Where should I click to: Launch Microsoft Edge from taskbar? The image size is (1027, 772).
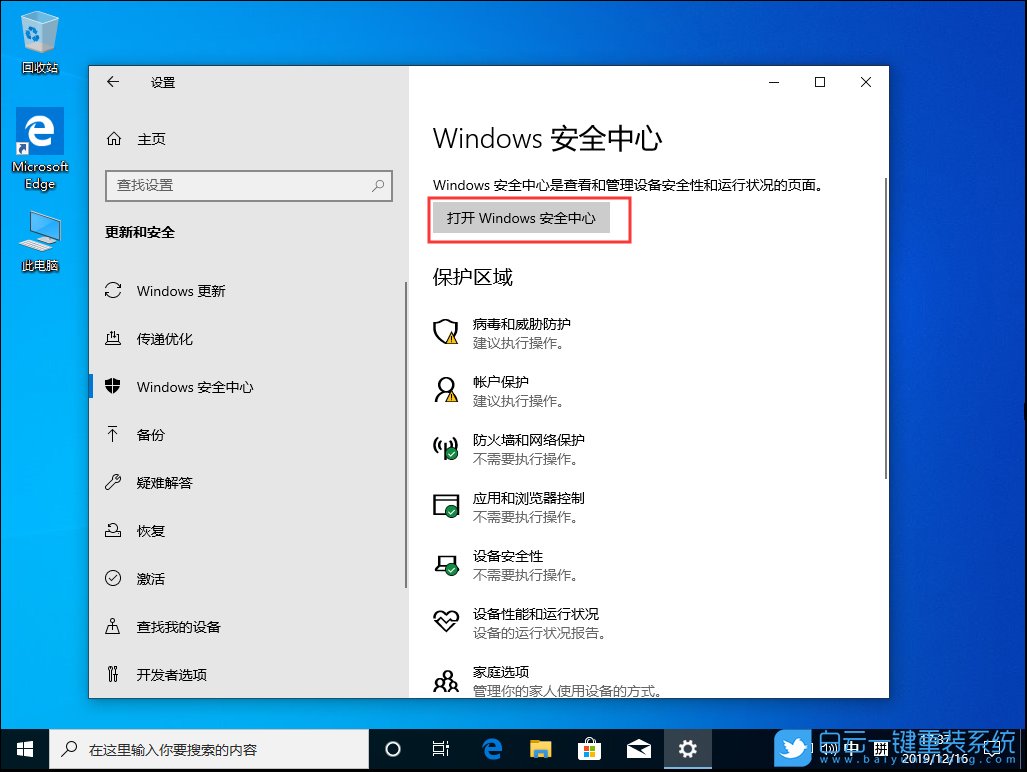(491, 748)
